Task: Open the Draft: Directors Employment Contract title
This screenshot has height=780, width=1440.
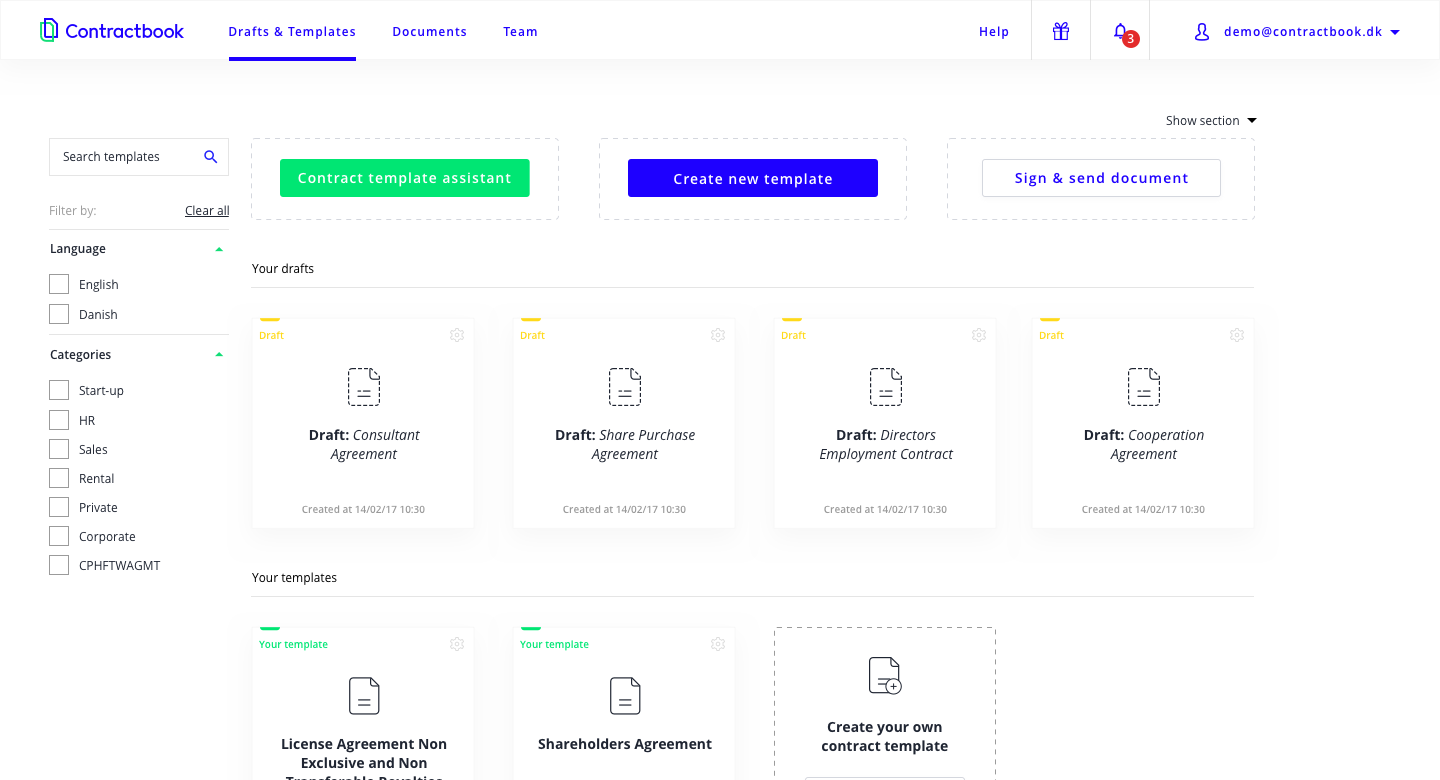Action: [886, 444]
